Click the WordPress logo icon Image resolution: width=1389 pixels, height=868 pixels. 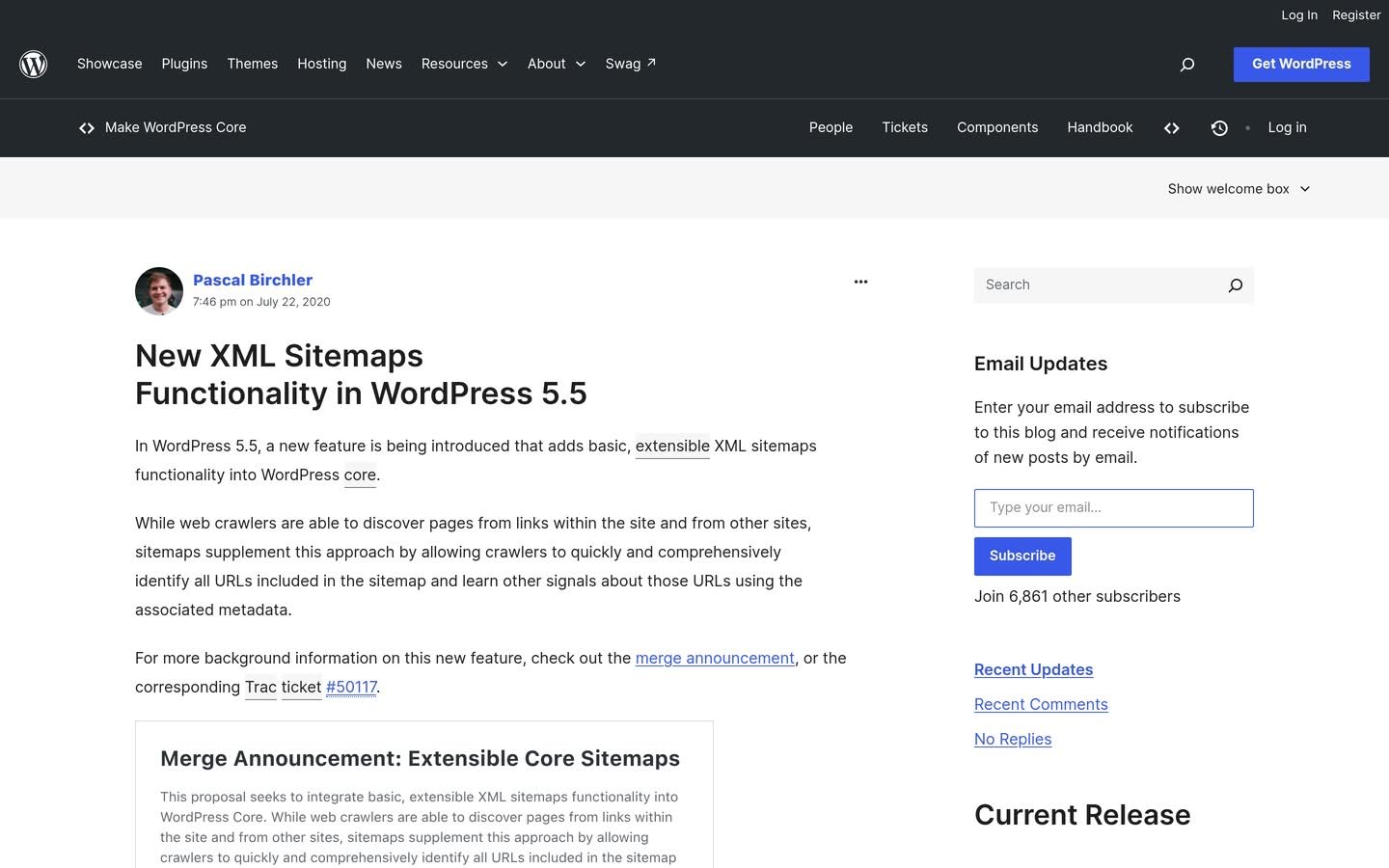point(34,64)
